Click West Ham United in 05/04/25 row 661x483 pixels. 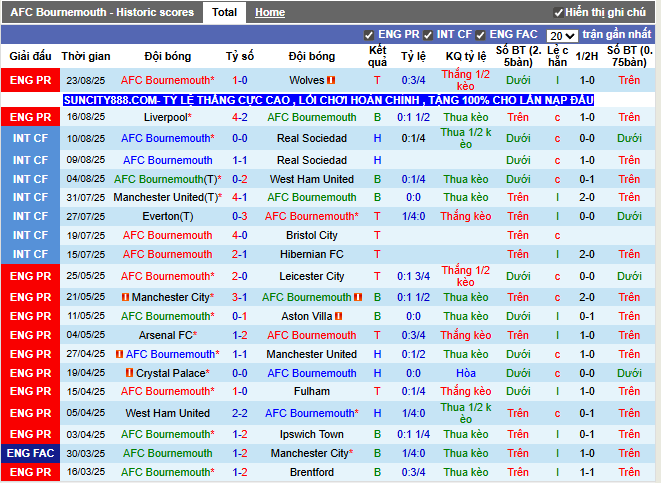[168, 413]
